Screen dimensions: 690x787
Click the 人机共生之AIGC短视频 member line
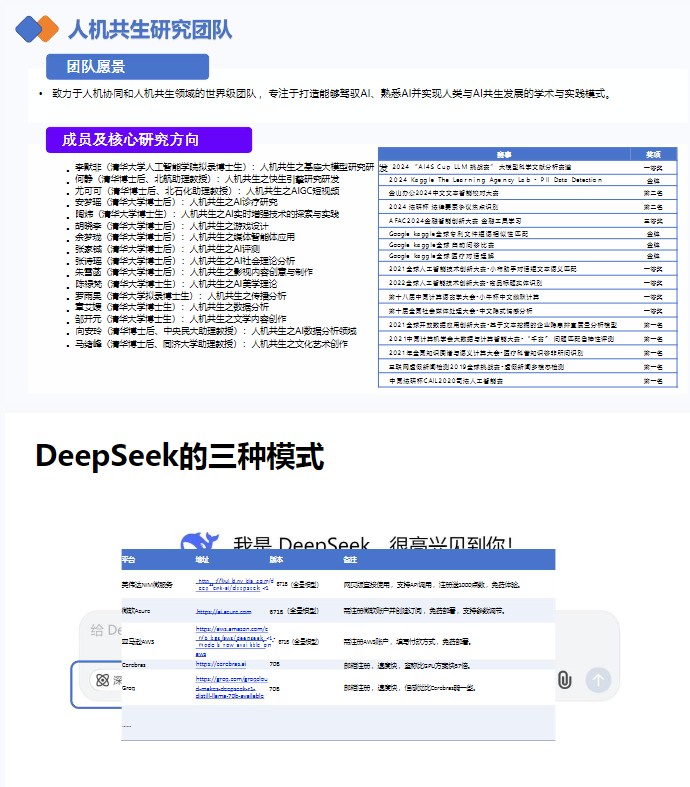coord(207,191)
